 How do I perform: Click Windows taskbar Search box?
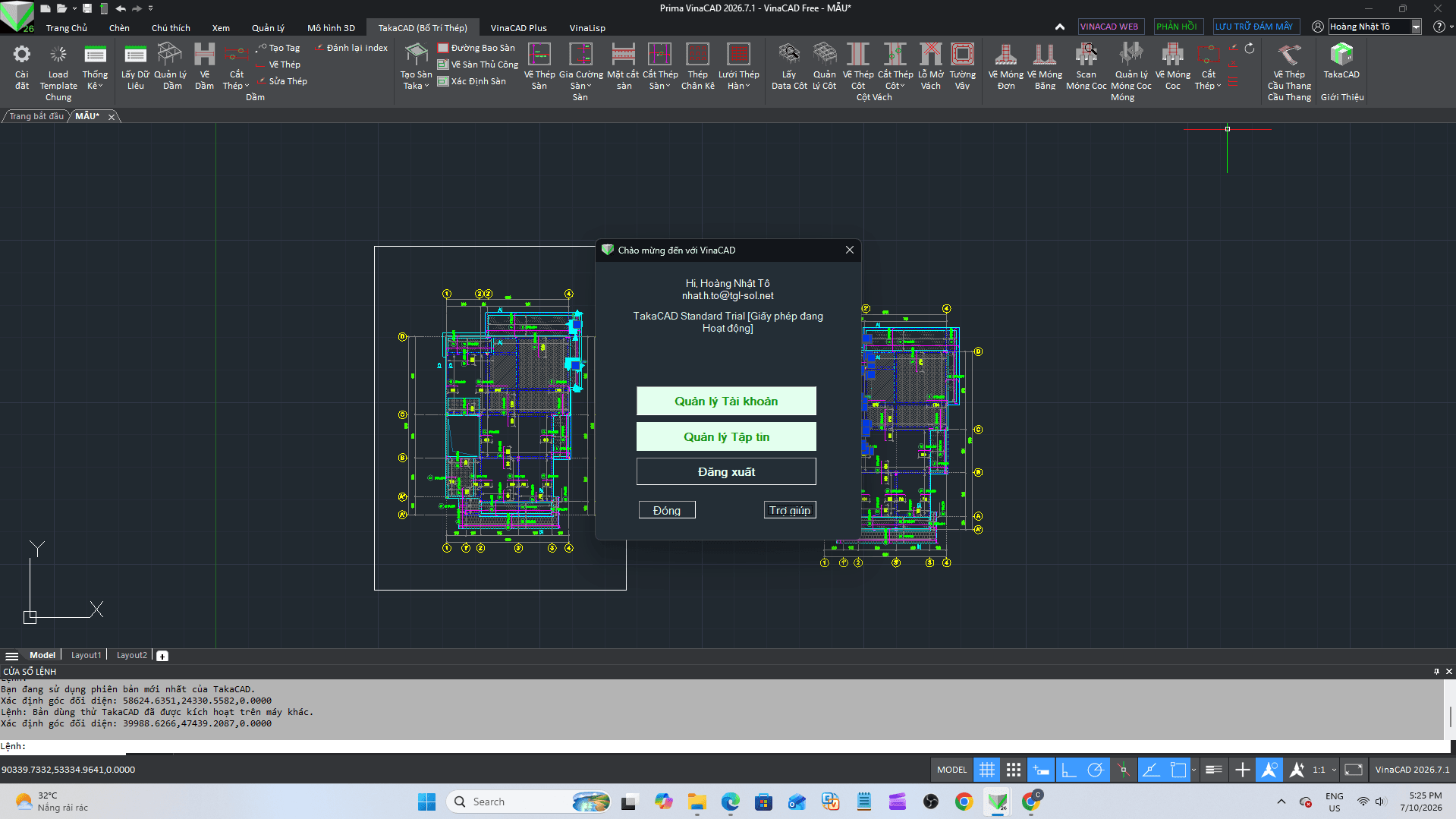coord(528,802)
